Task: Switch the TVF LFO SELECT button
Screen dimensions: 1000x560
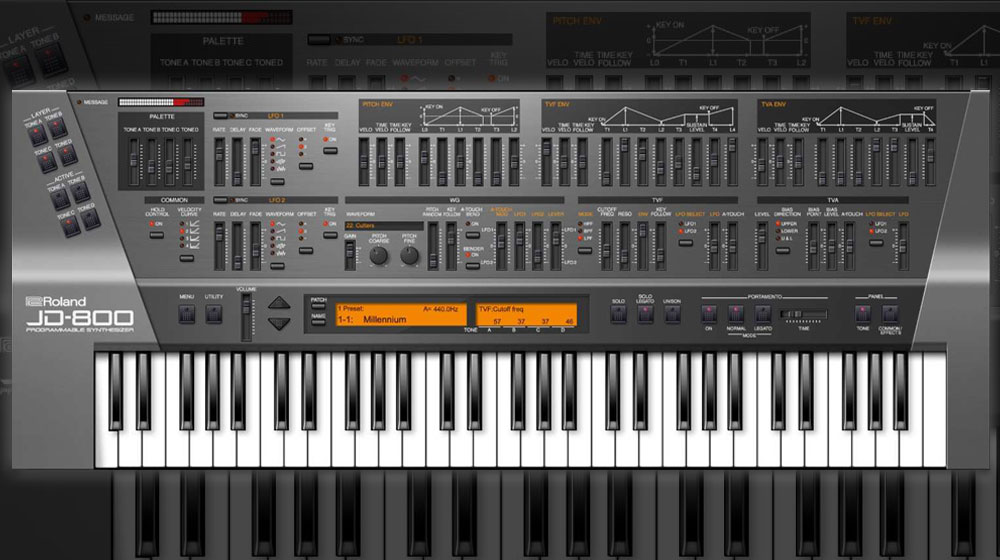Action: click(x=686, y=243)
